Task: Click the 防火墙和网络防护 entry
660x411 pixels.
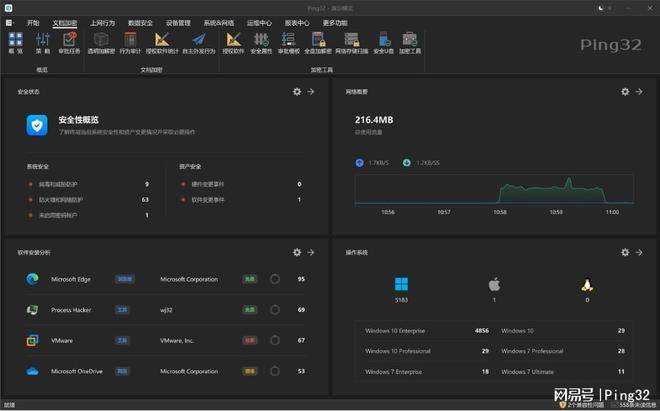Action: pyautogui.click(x=64, y=200)
